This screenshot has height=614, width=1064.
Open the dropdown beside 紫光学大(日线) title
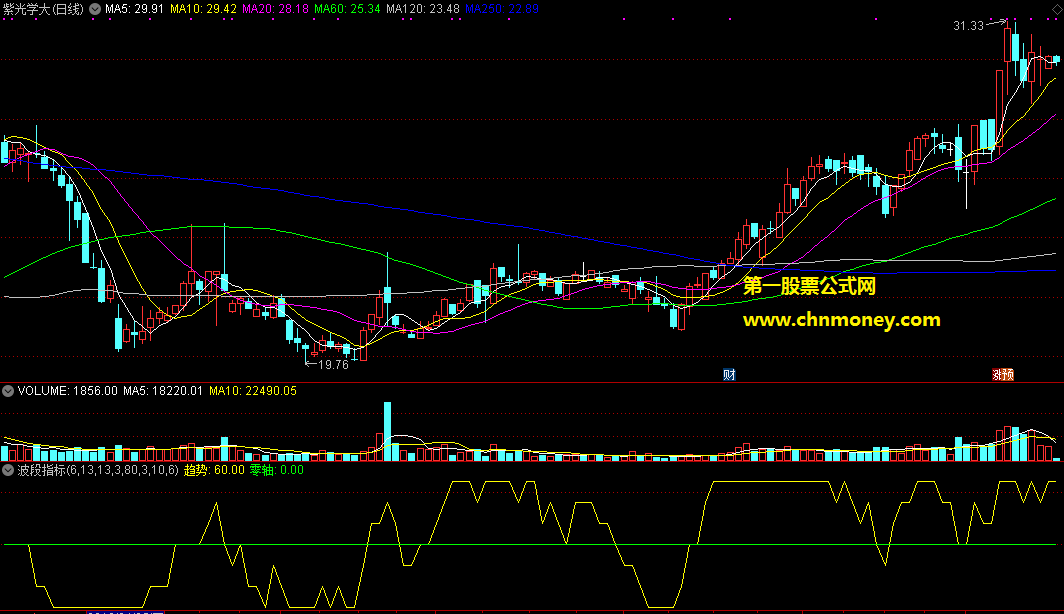point(95,9)
